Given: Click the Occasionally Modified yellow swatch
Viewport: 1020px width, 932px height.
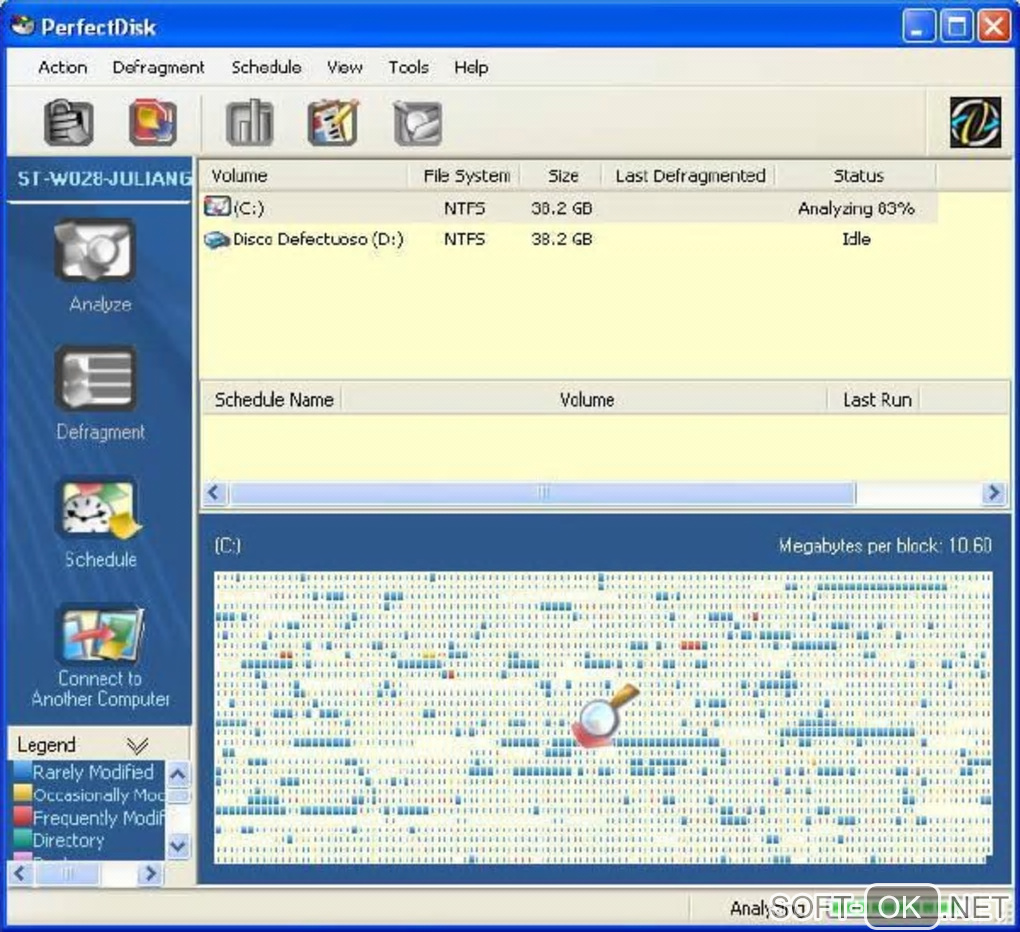Looking at the screenshot, I should click(23, 793).
